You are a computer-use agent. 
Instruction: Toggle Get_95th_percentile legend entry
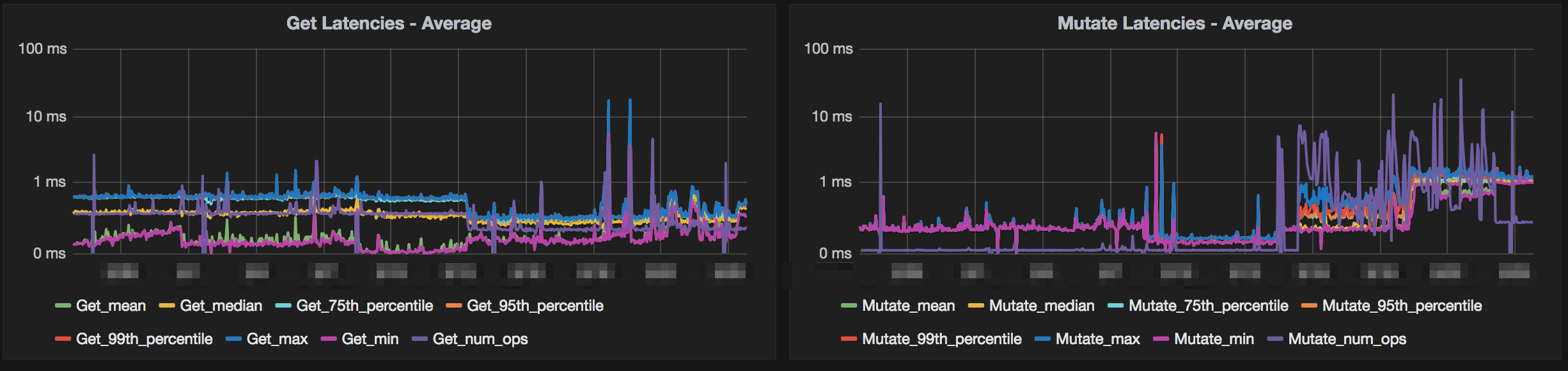(535, 306)
